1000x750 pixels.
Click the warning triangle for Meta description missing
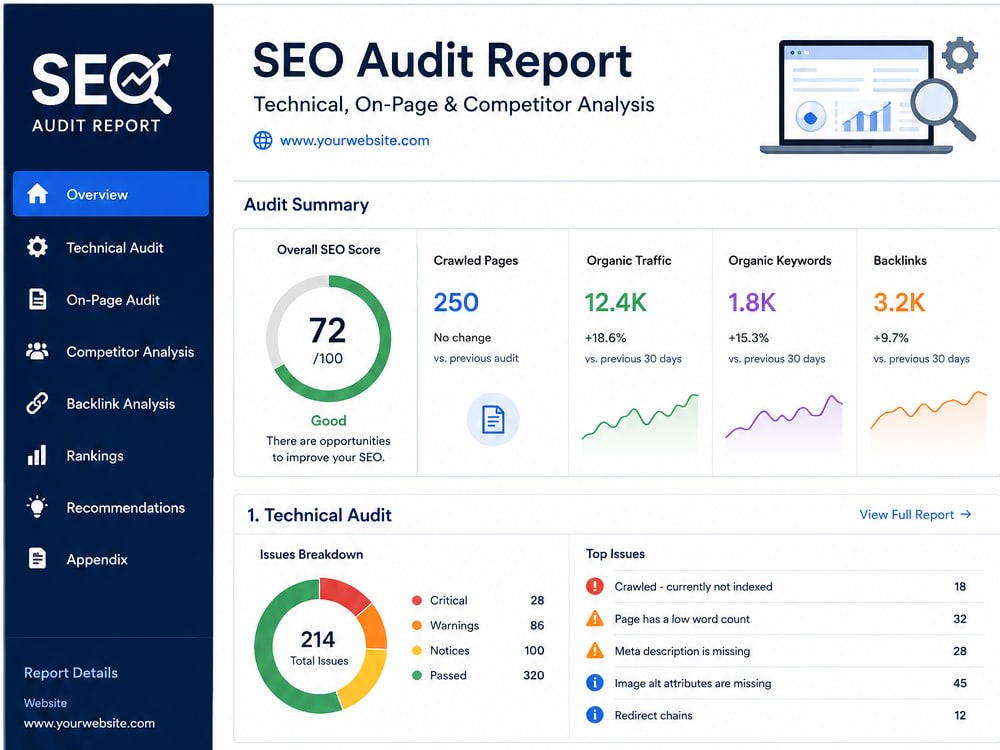tap(594, 651)
